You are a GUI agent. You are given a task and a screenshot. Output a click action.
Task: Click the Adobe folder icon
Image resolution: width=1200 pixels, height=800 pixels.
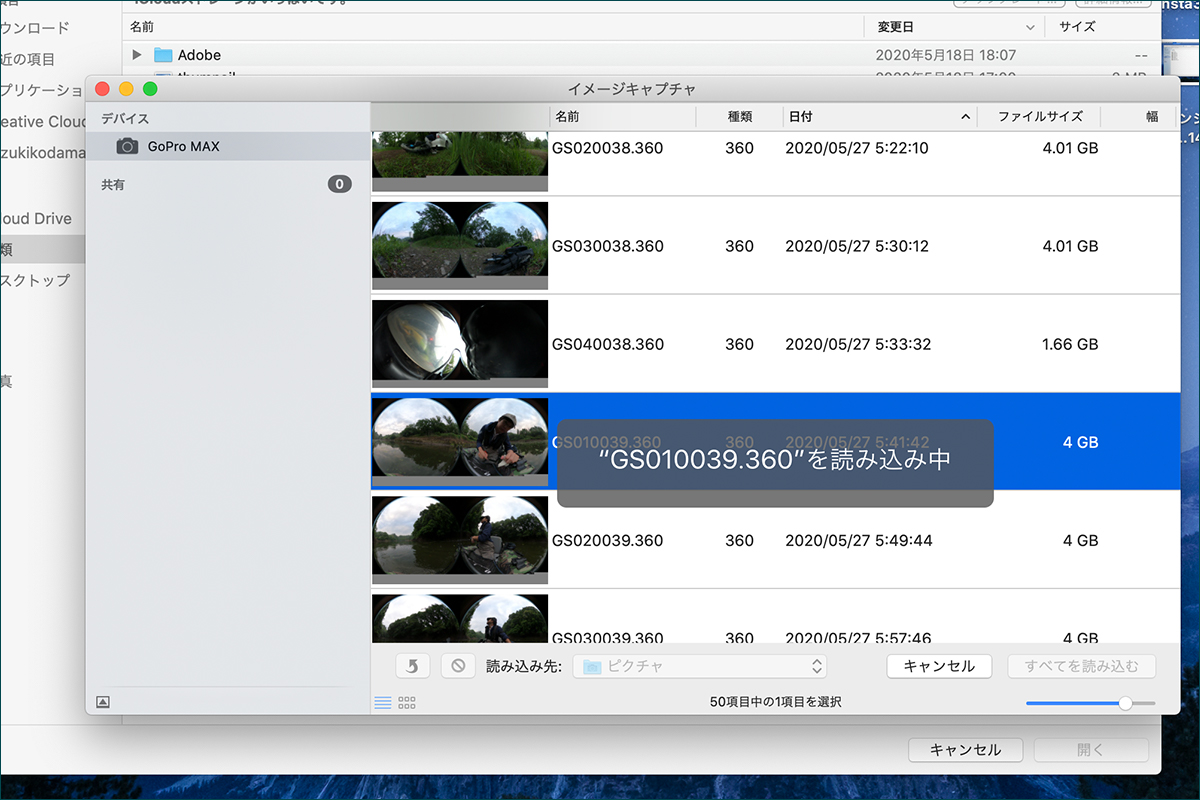163,55
